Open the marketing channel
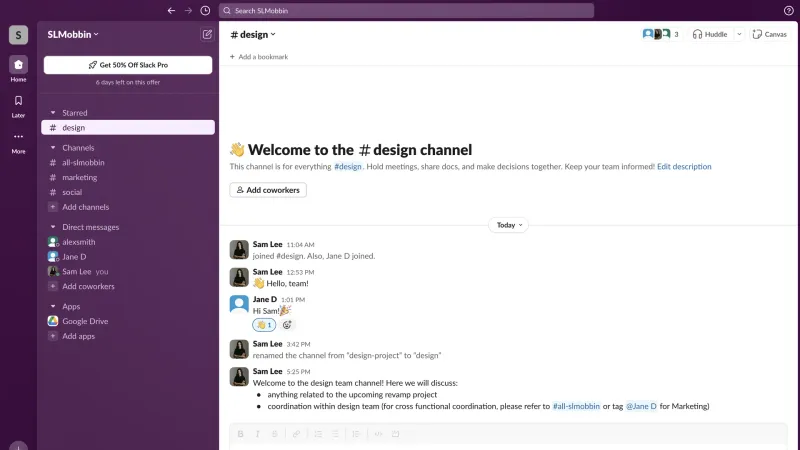800x450 pixels. point(128,177)
